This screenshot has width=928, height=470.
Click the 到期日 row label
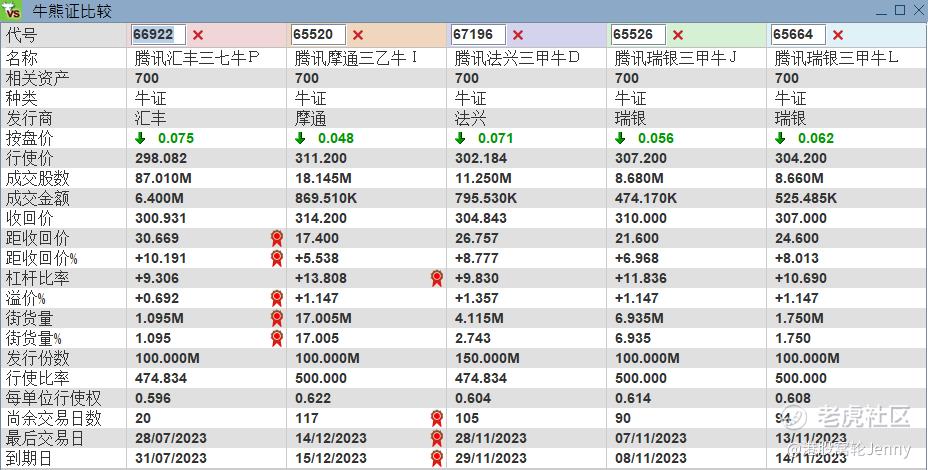[29, 459]
